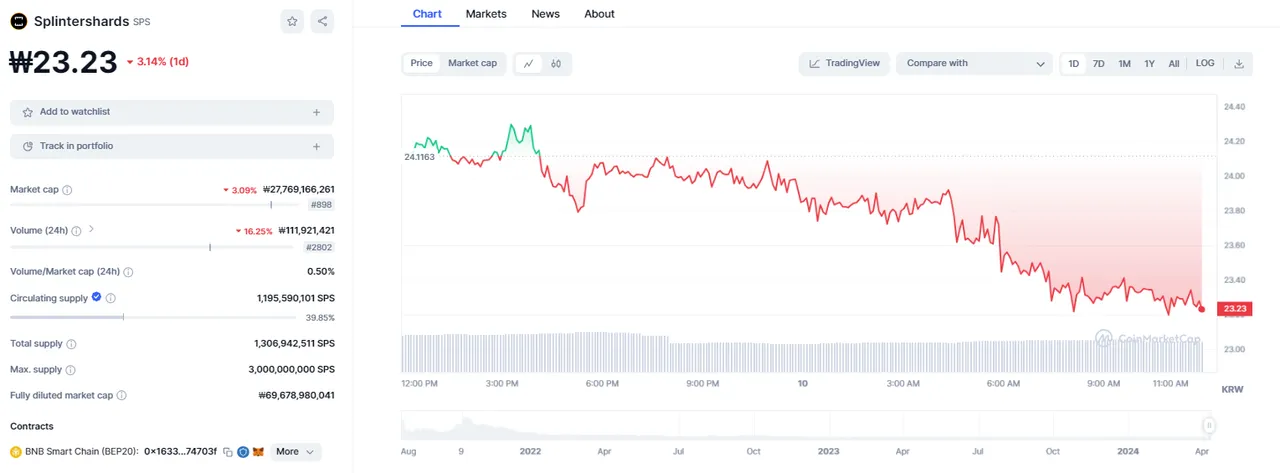Download the chart data using download icon
The image size is (1280, 473).
pos(1239,63)
